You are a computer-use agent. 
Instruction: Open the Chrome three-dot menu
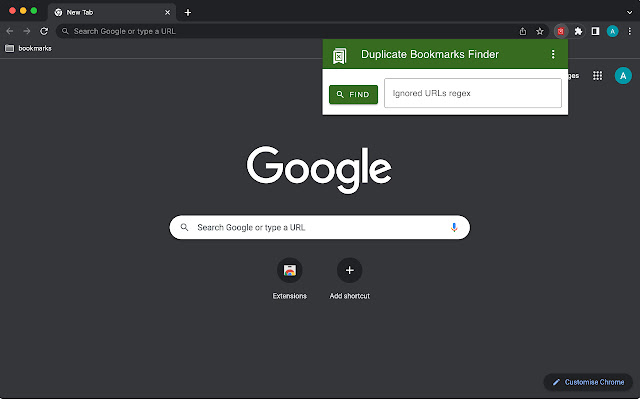[x=629, y=31]
